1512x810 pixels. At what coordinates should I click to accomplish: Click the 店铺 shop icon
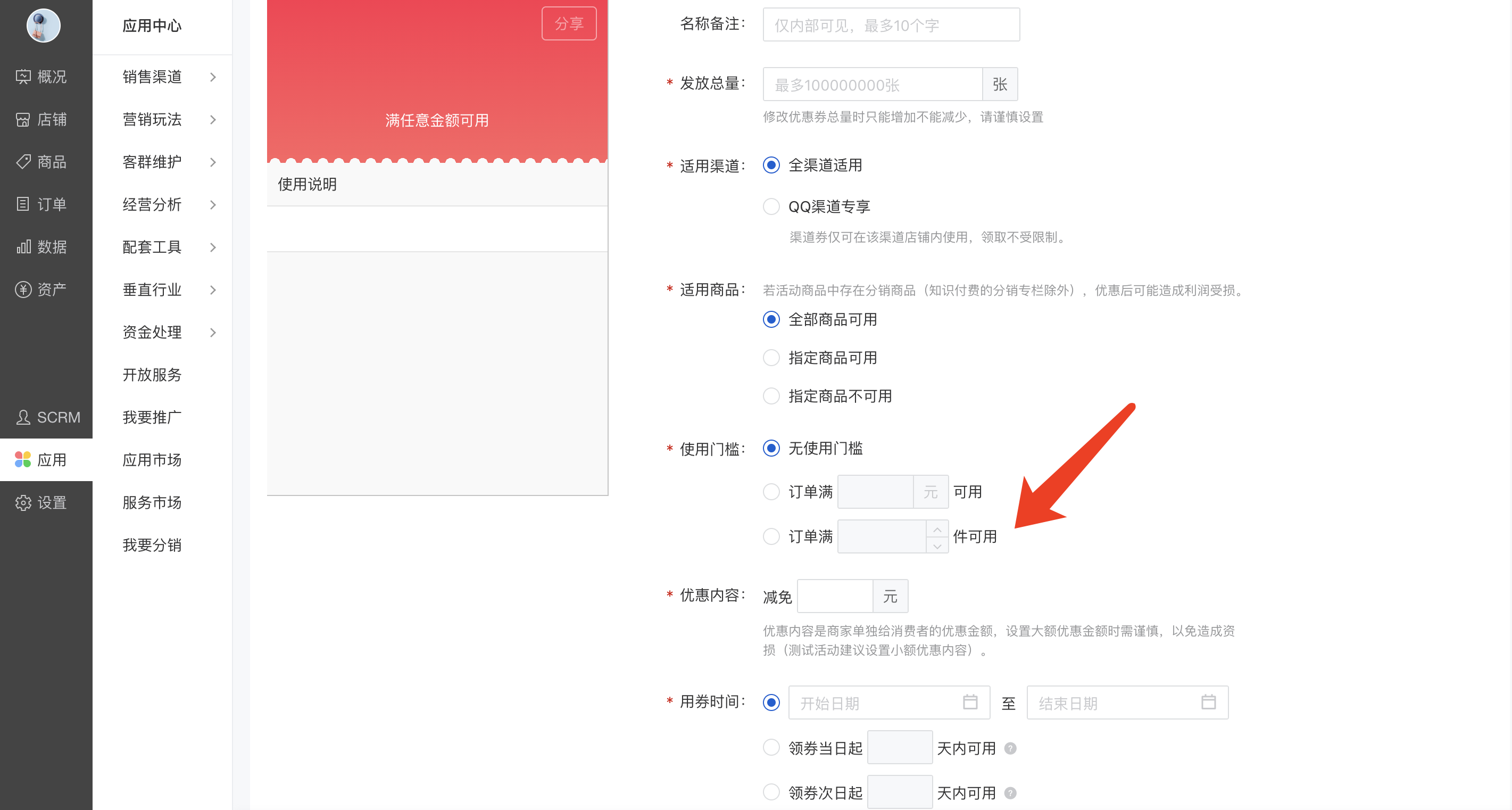click(x=23, y=119)
